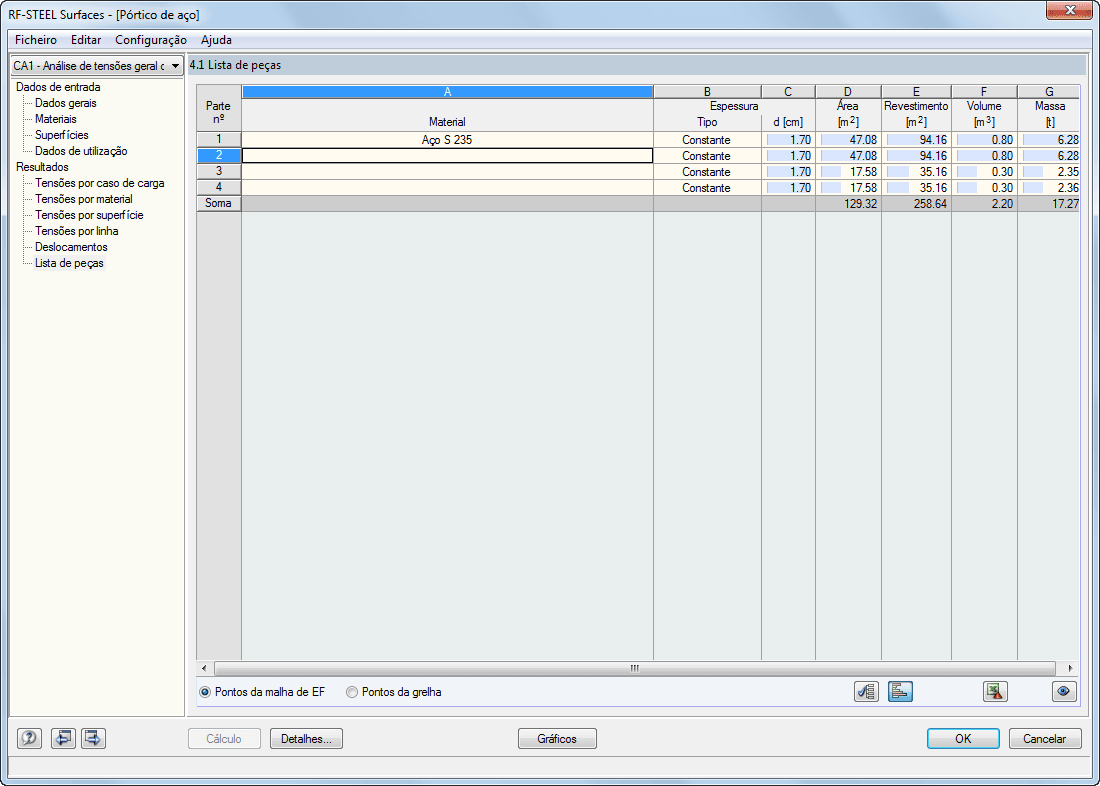Click the 2.20 total volume cell
This screenshot has width=1100, height=786.
[984, 204]
